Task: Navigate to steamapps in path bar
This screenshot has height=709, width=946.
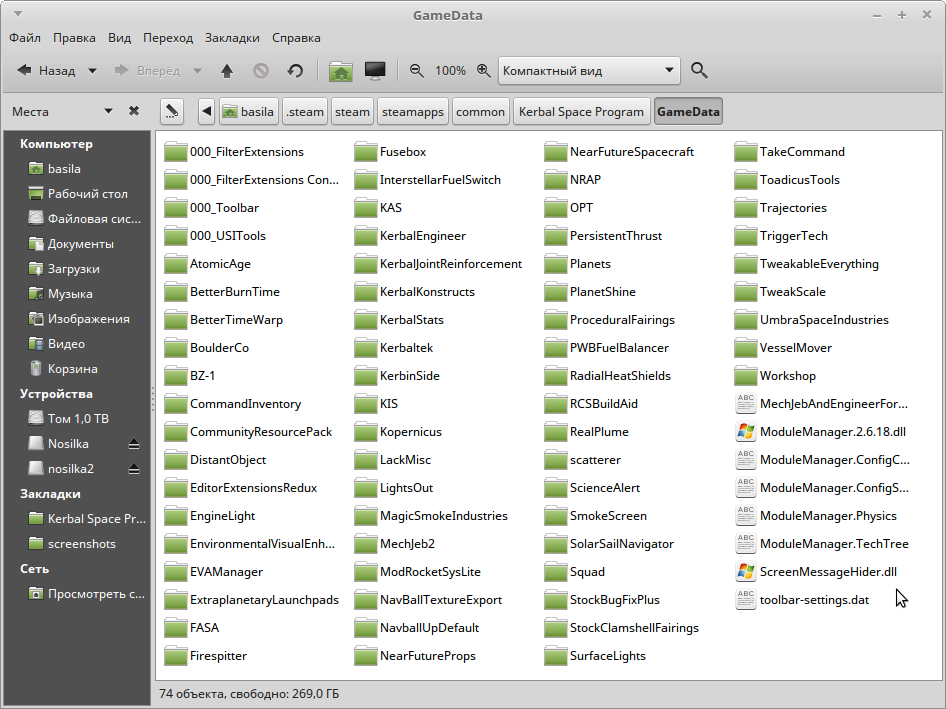Action: coord(413,112)
